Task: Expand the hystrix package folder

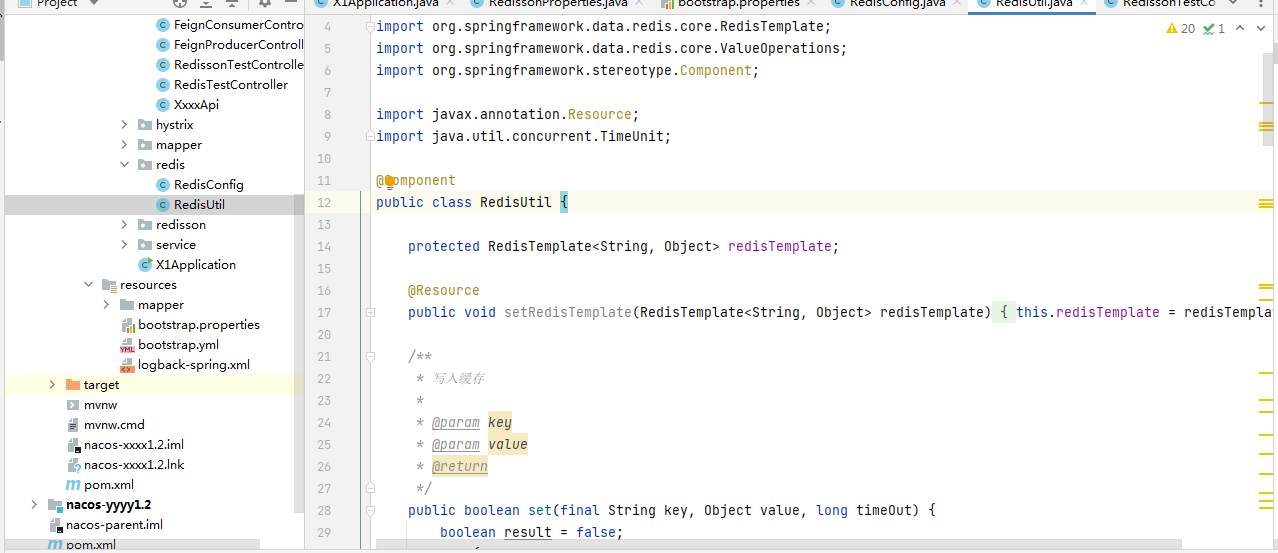Action: pos(124,125)
